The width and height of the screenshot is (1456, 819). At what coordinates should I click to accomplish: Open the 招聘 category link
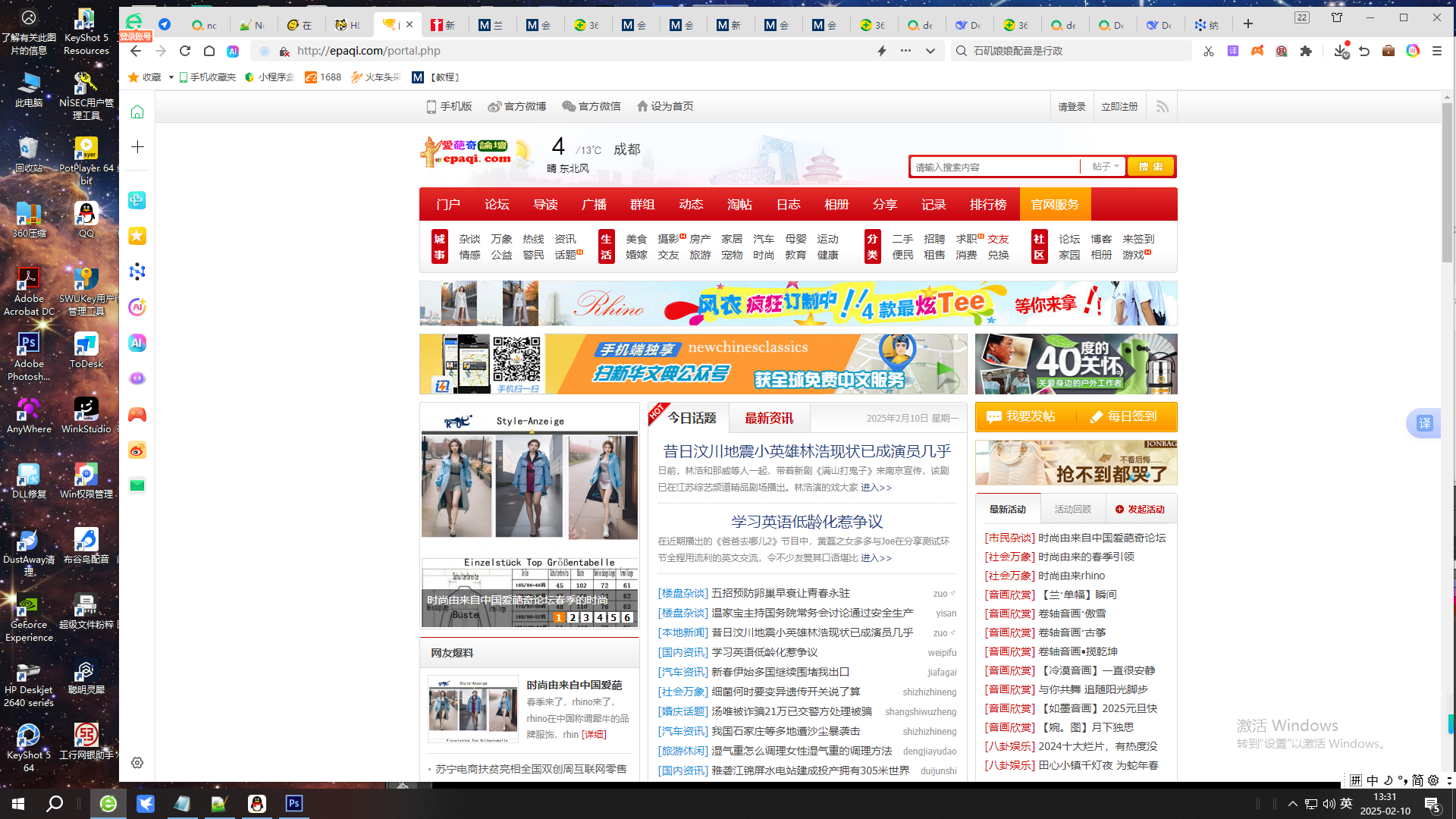coord(934,239)
